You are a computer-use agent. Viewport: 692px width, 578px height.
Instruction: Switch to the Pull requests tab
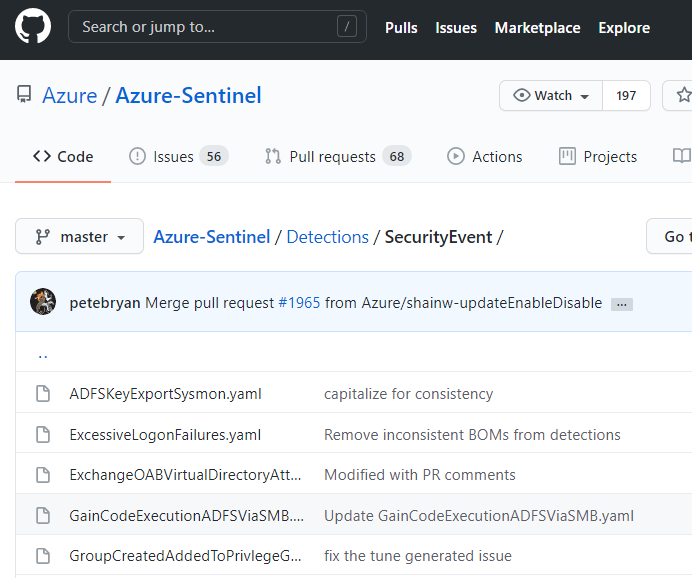pos(338,157)
